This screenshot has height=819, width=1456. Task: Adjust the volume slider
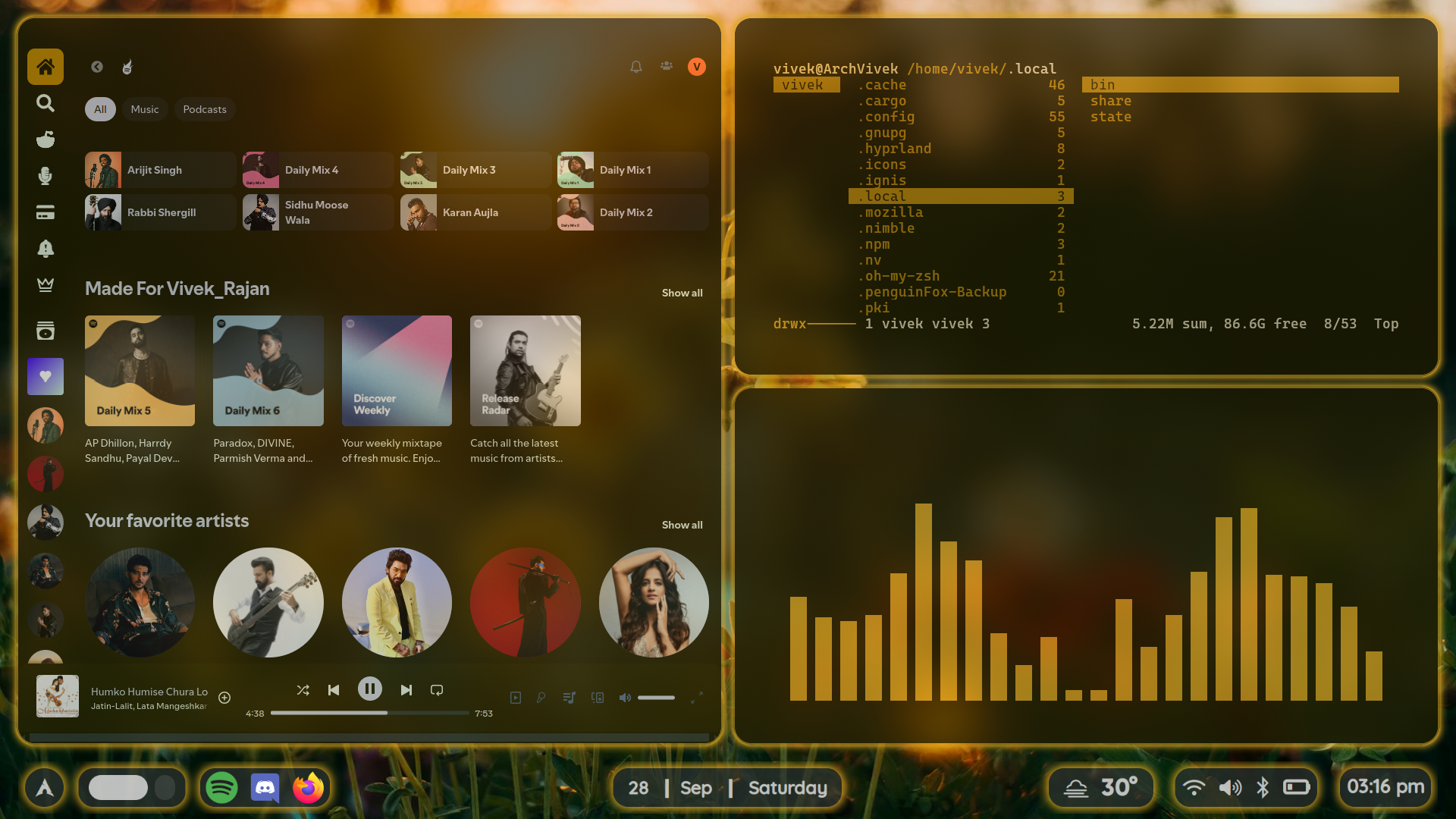[657, 698]
